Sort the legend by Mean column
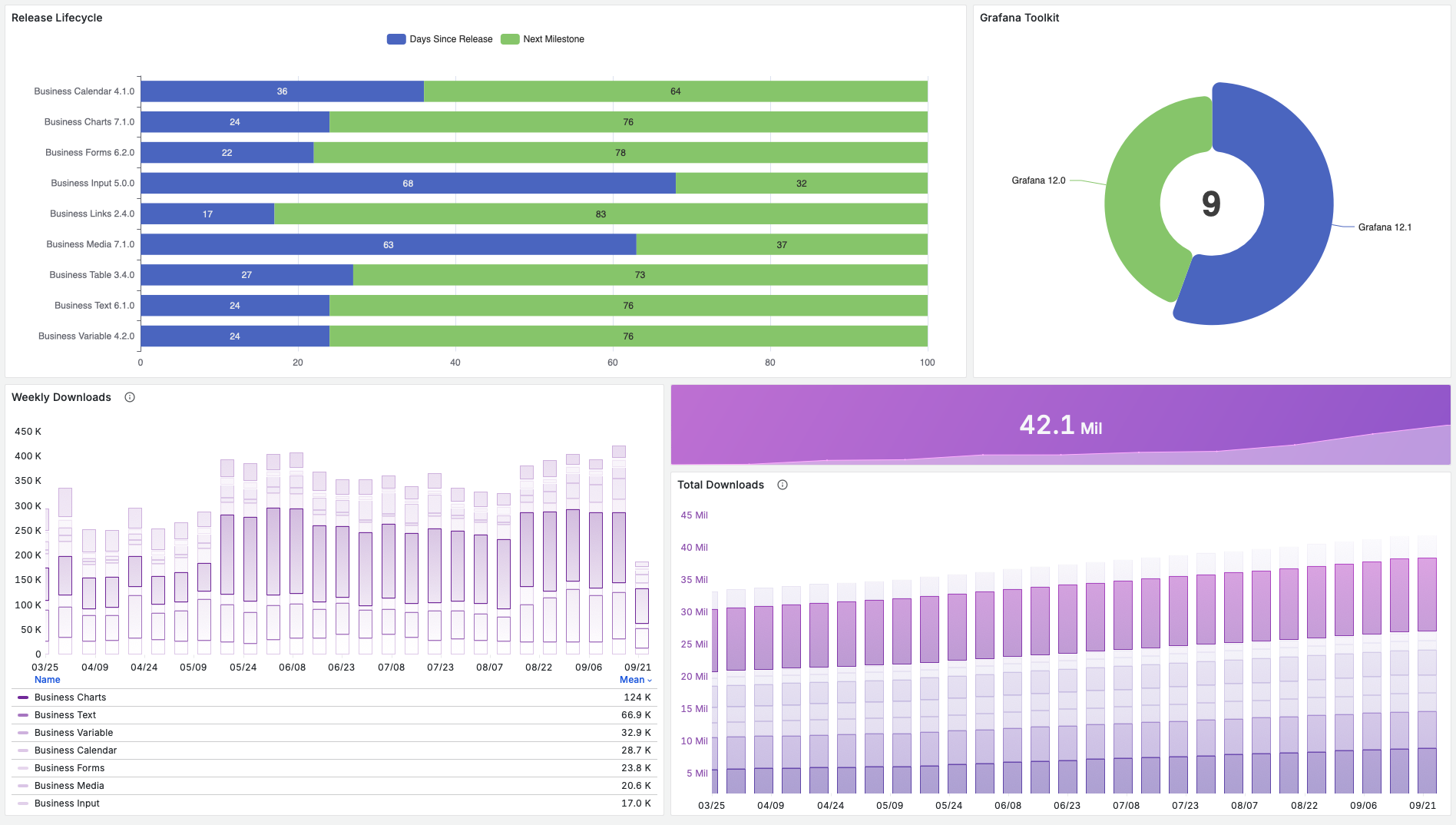This screenshot has height=825, width=1456. pyautogui.click(x=636, y=680)
